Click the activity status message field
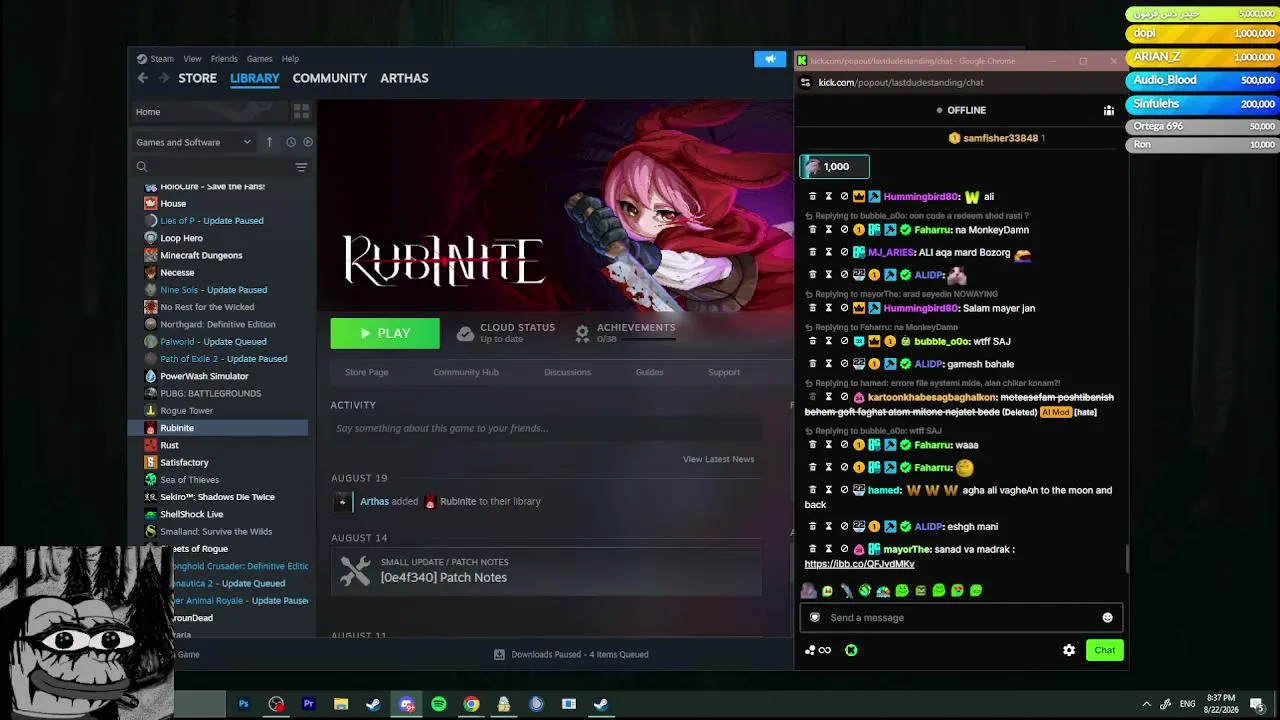1280x720 pixels. point(546,428)
